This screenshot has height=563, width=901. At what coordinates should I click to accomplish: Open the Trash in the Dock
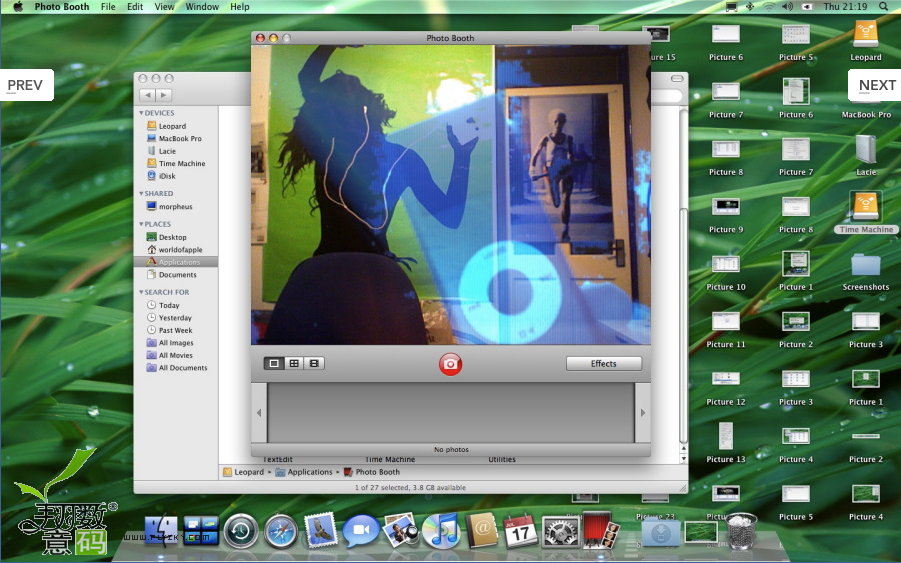pos(742,531)
